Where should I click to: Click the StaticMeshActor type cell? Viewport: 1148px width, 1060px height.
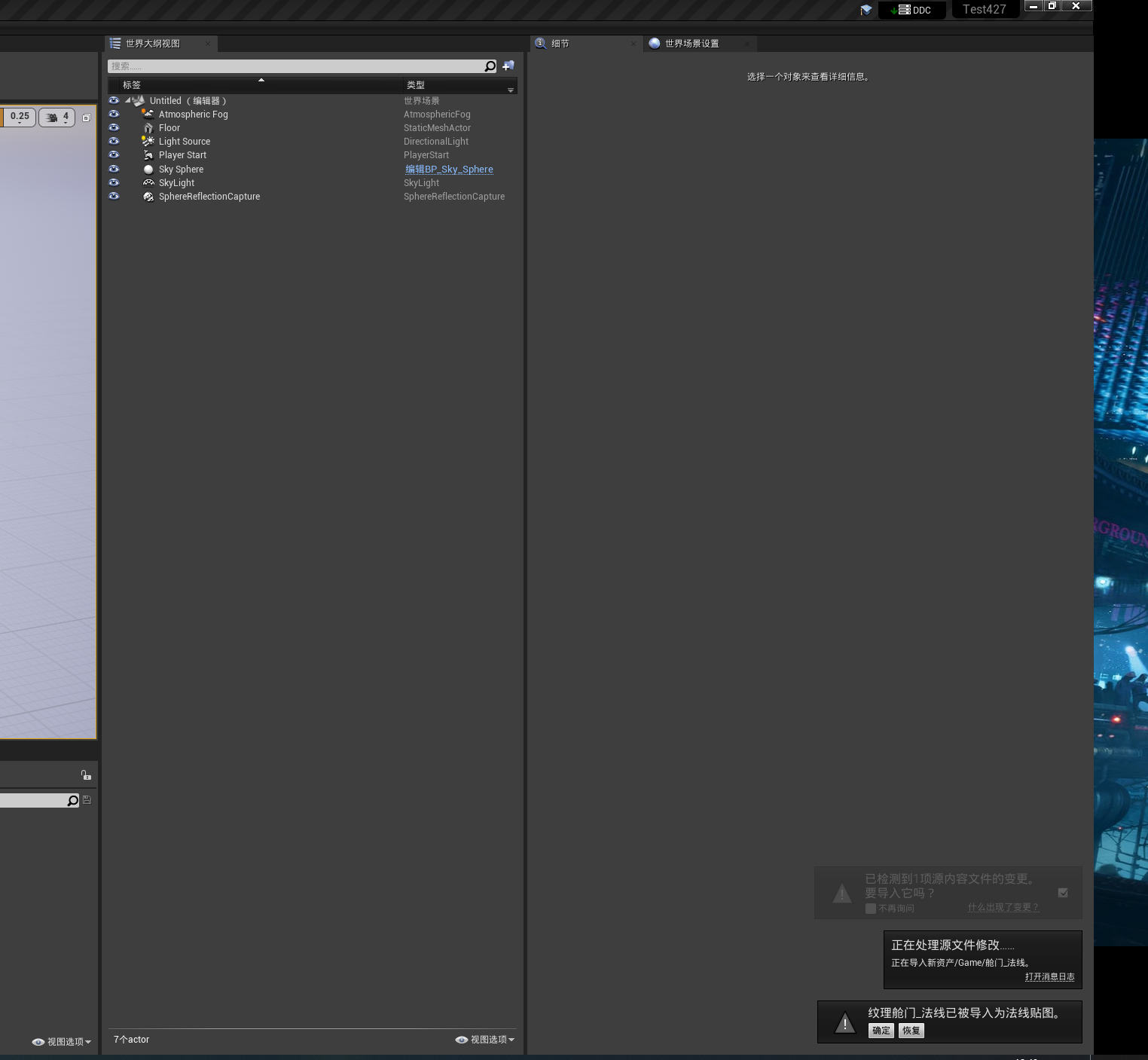pos(437,128)
